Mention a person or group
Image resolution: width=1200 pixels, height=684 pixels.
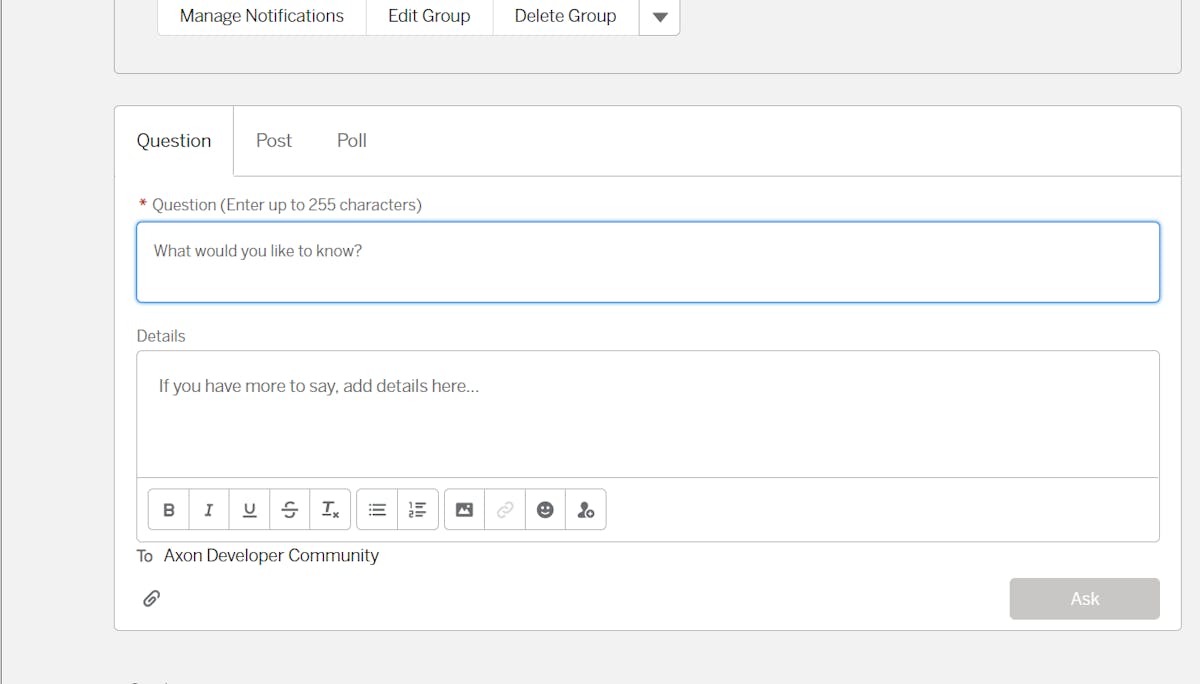(x=586, y=510)
